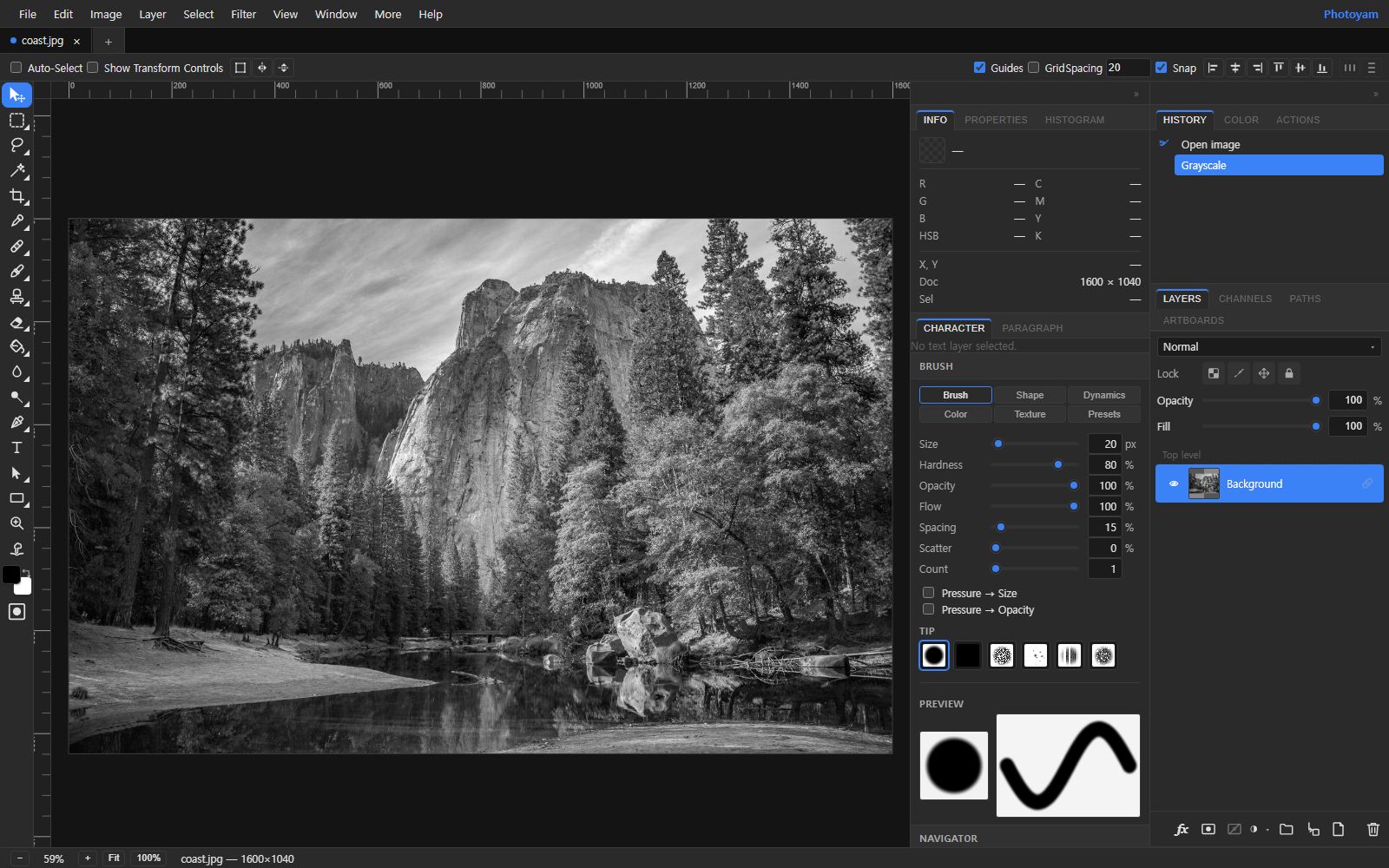The width and height of the screenshot is (1389, 868).
Task: Open the adjustment layer dropdown arrow
Action: click(1267, 830)
